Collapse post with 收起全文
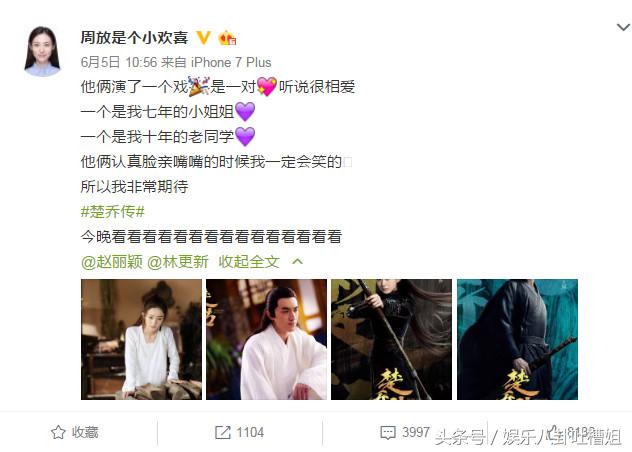Screen dimensions: 632x452 click(249, 262)
